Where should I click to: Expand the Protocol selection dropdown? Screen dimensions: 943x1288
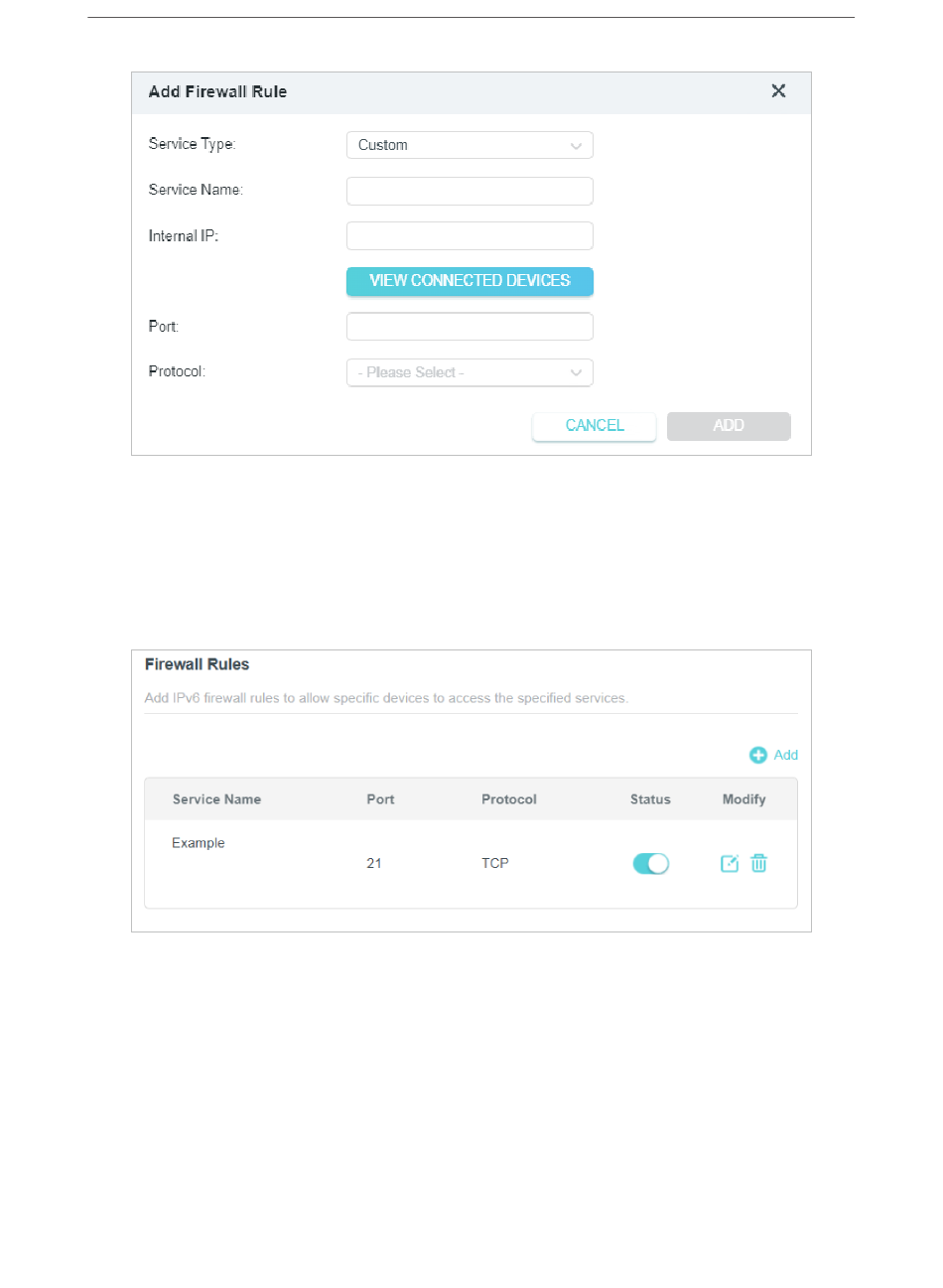tap(470, 372)
